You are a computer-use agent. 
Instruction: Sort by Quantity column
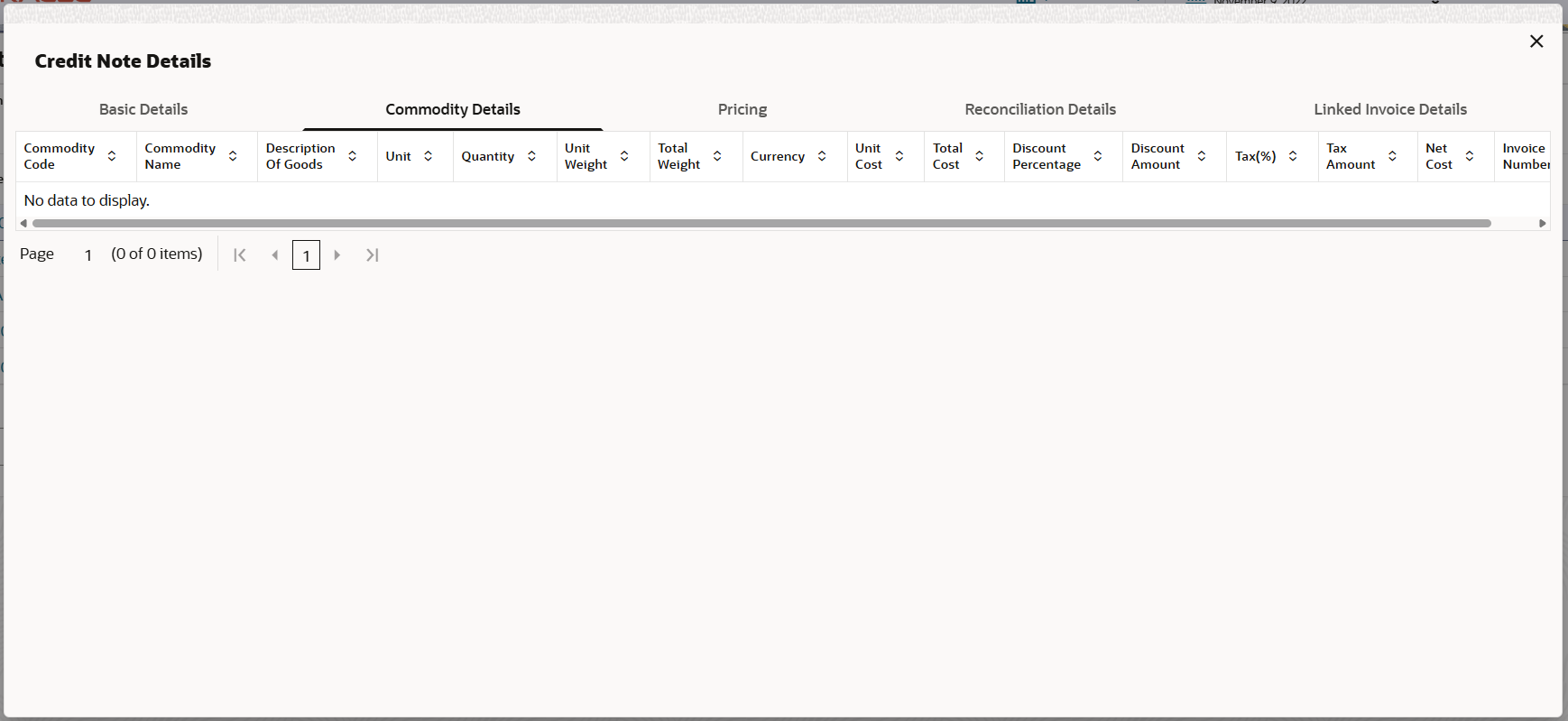532,156
